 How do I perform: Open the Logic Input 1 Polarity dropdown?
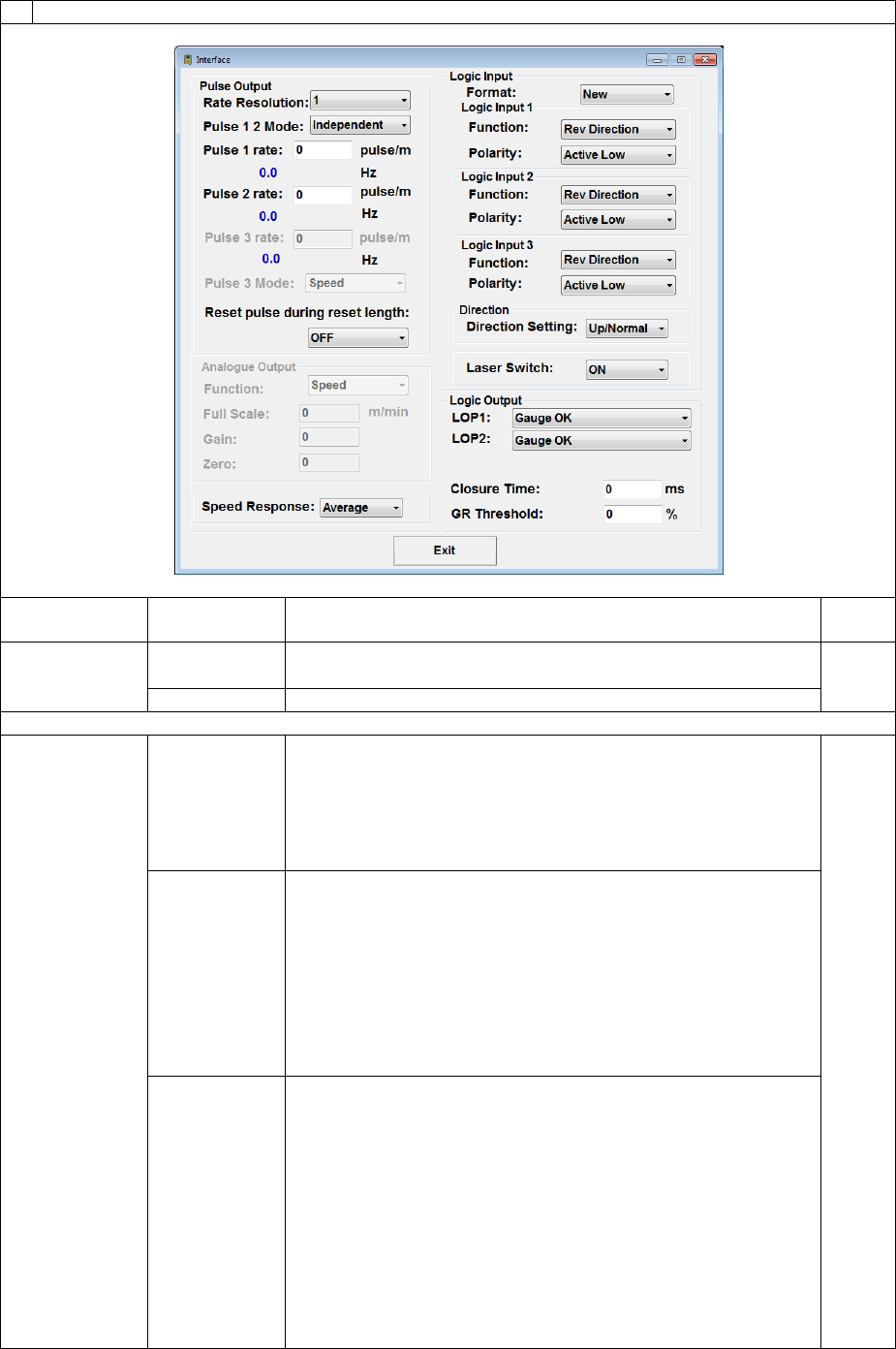click(618, 155)
